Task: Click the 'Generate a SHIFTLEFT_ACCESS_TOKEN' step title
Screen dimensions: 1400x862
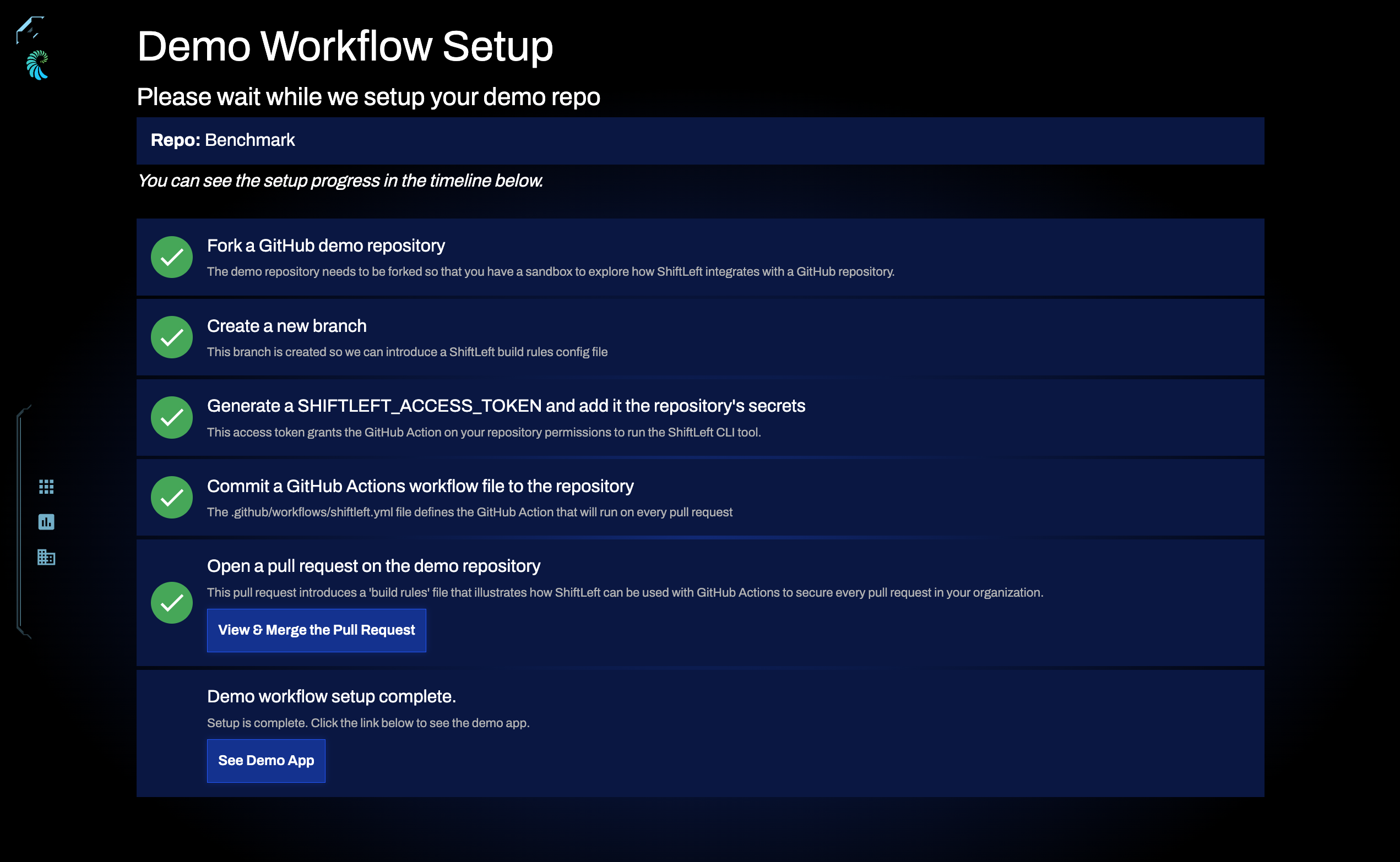Action: point(506,406)
